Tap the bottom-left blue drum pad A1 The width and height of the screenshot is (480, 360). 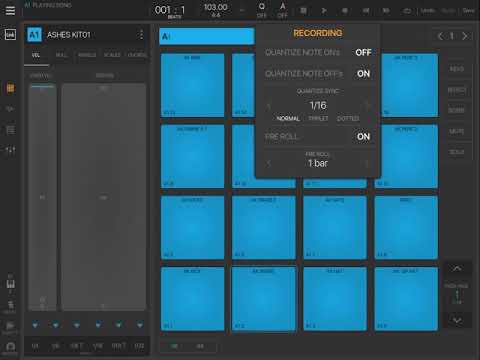[192, 299]
